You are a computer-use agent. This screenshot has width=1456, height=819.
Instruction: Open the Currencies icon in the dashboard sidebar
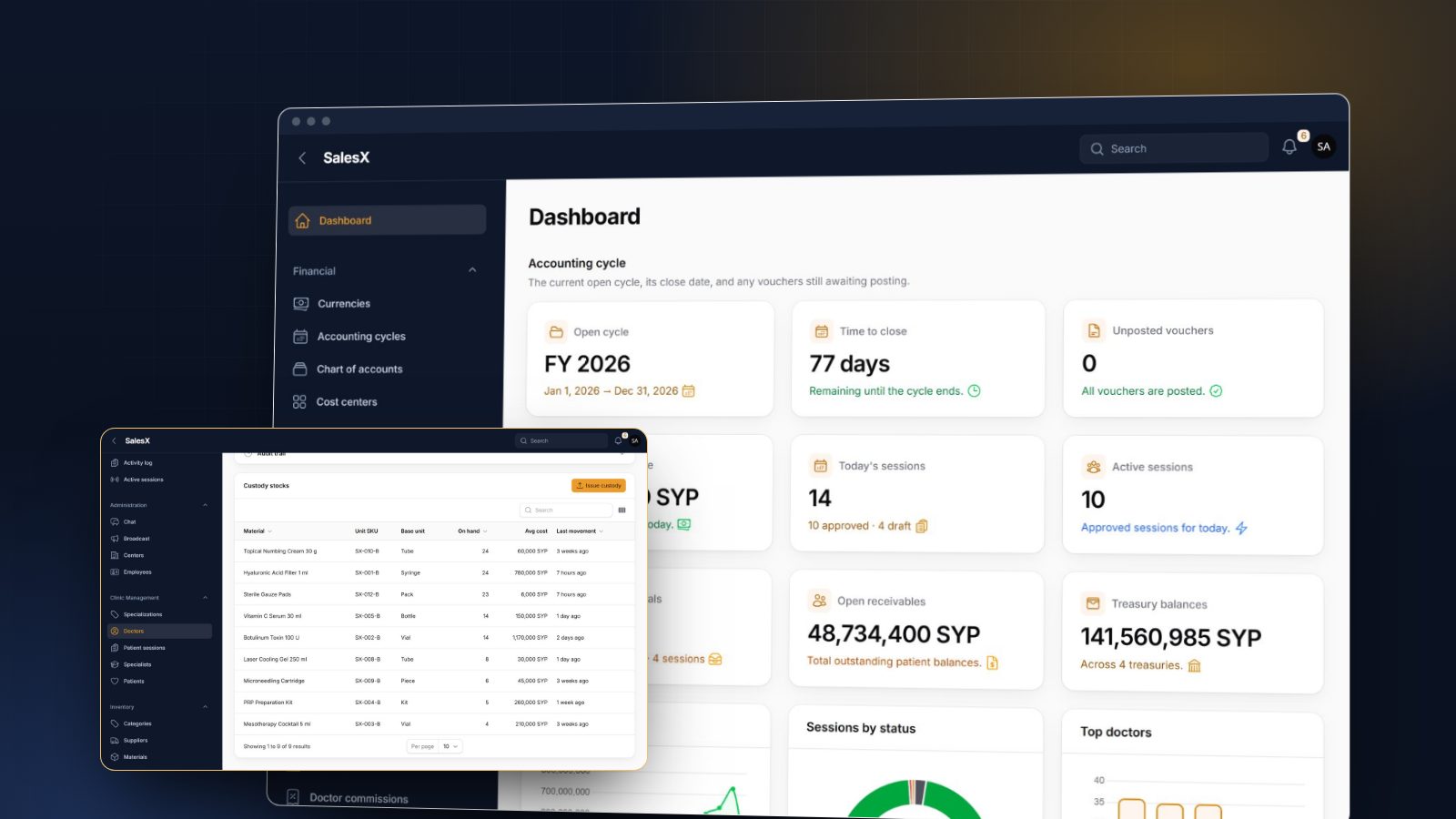pos(300,304)
